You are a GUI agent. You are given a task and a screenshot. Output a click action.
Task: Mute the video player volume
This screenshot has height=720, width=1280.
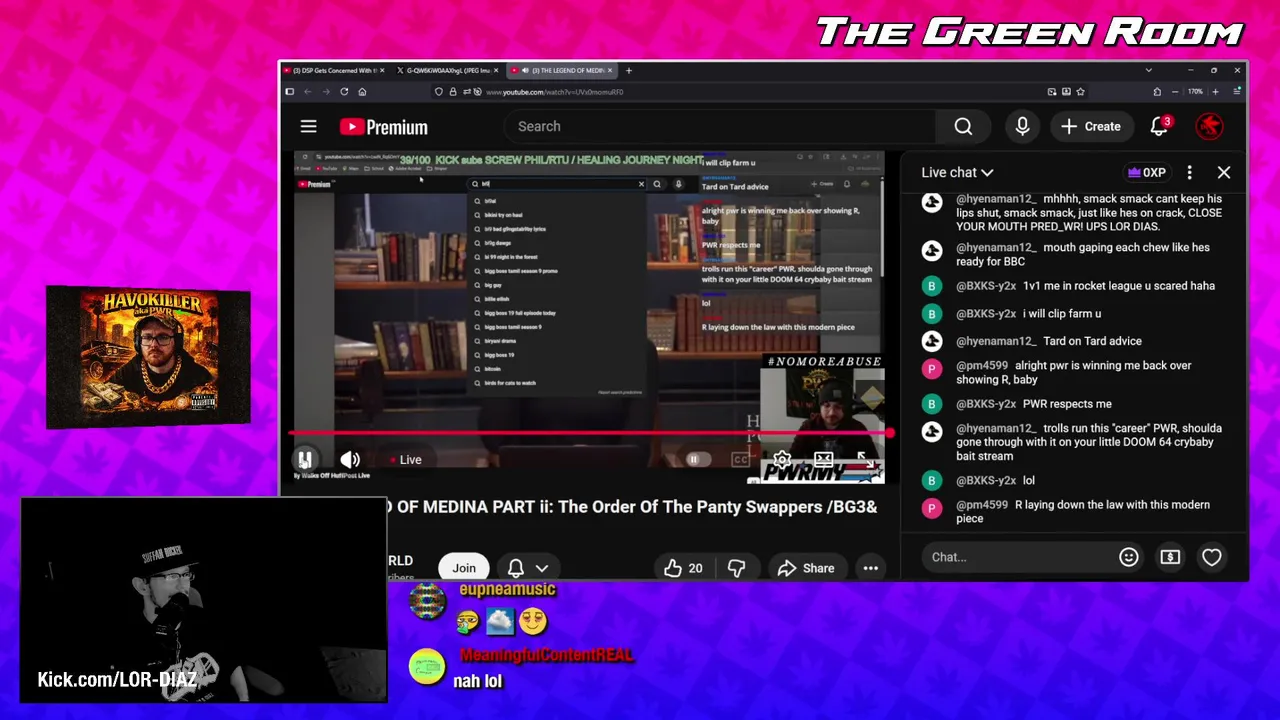[350, 459]
